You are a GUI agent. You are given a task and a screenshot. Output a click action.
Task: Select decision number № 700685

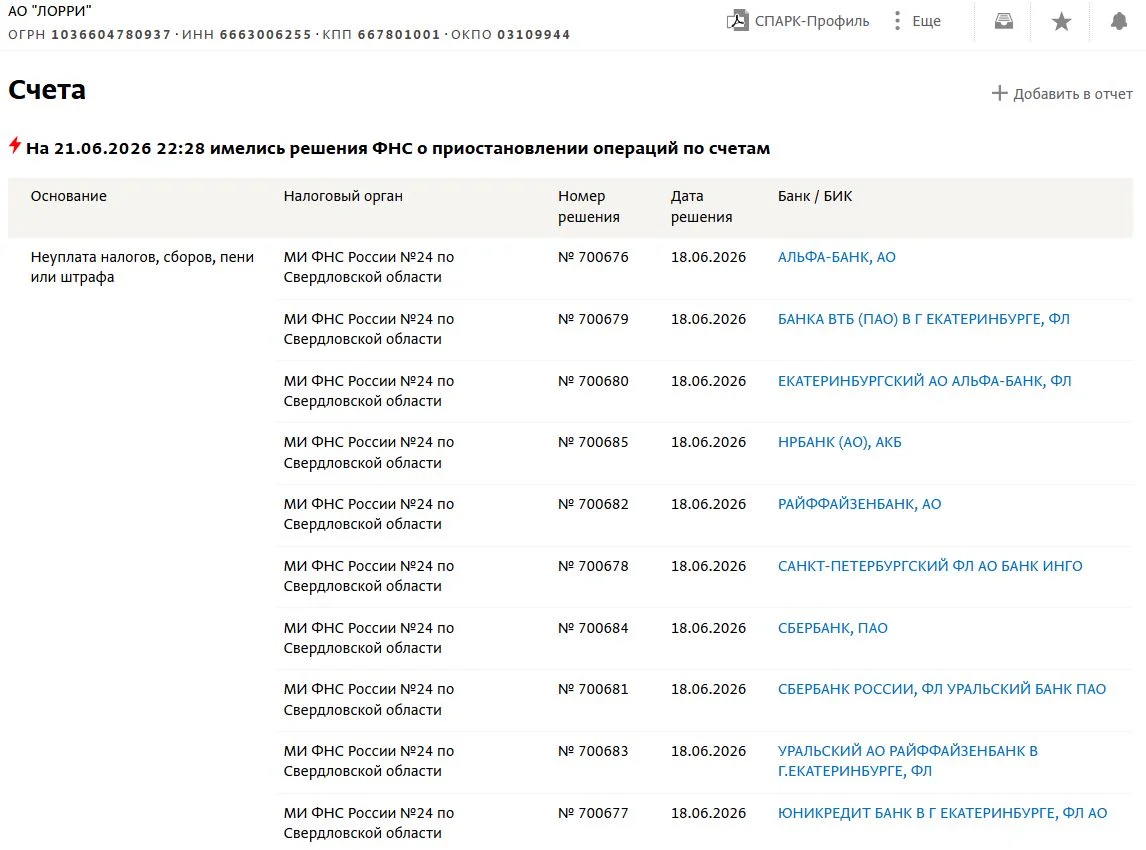tap(593, 442)
